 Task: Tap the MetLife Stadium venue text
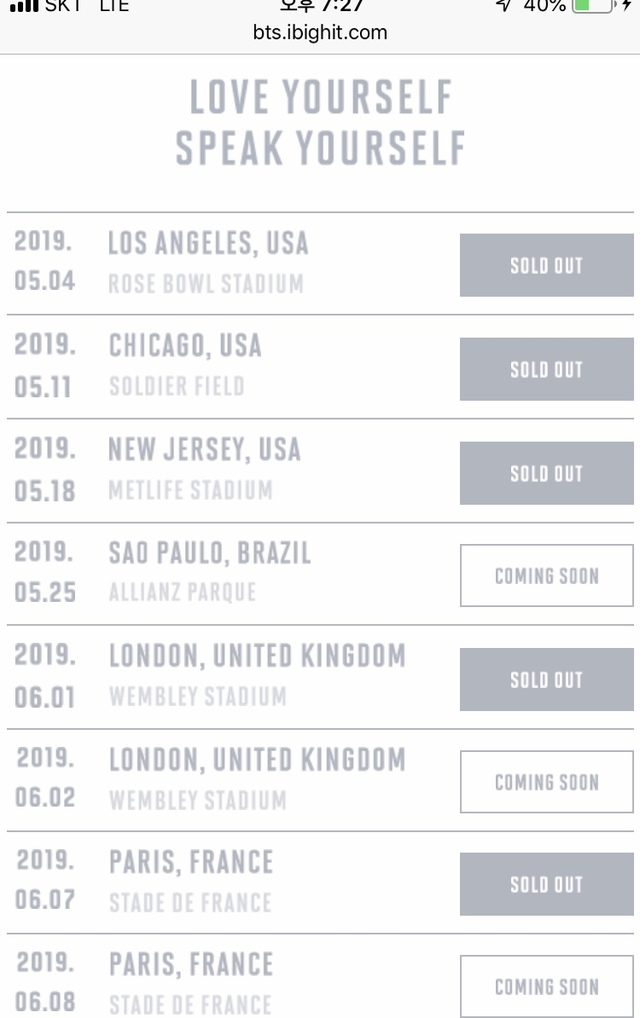point(190,490)
